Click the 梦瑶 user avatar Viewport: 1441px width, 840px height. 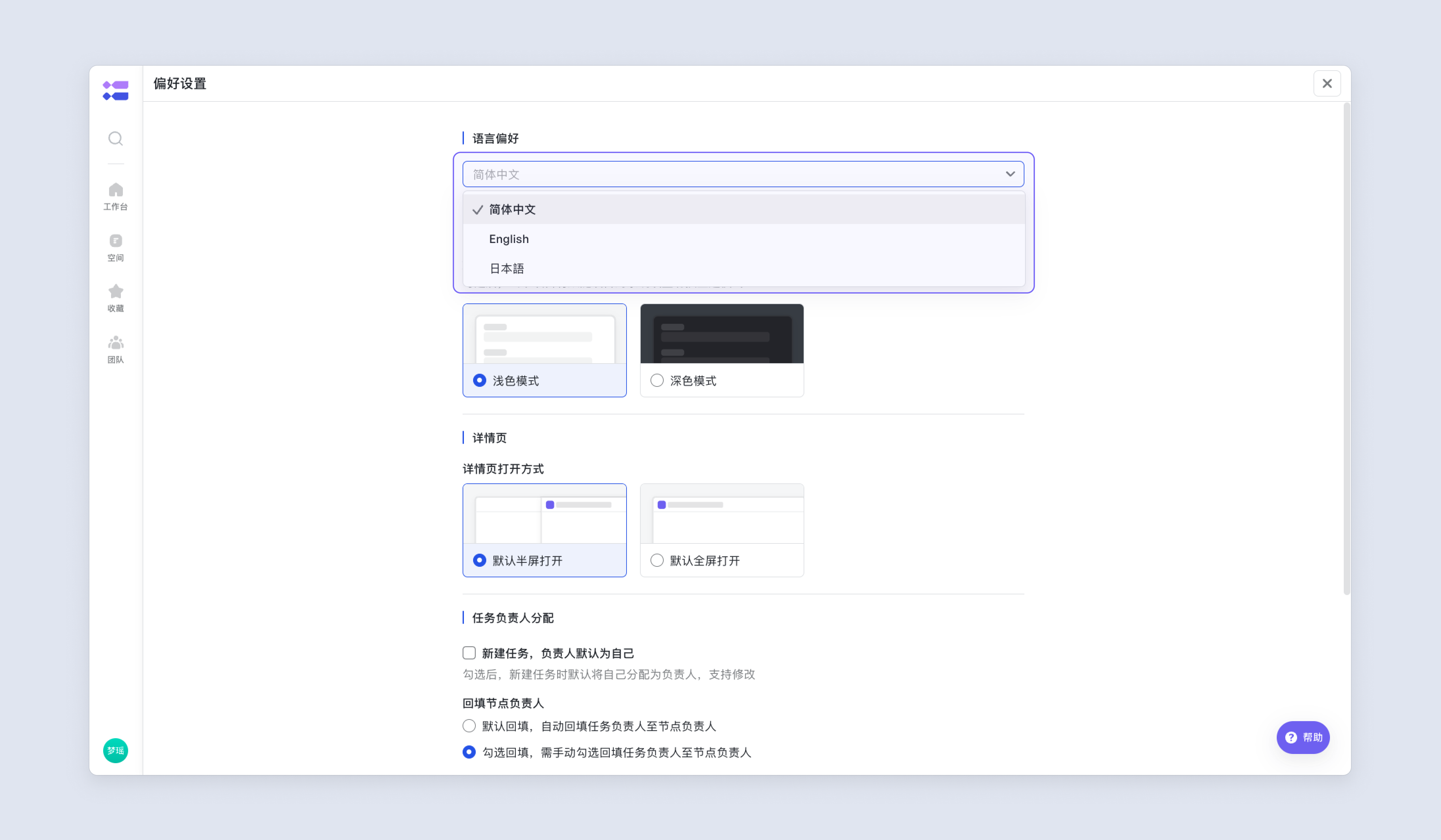pos(116,750)
